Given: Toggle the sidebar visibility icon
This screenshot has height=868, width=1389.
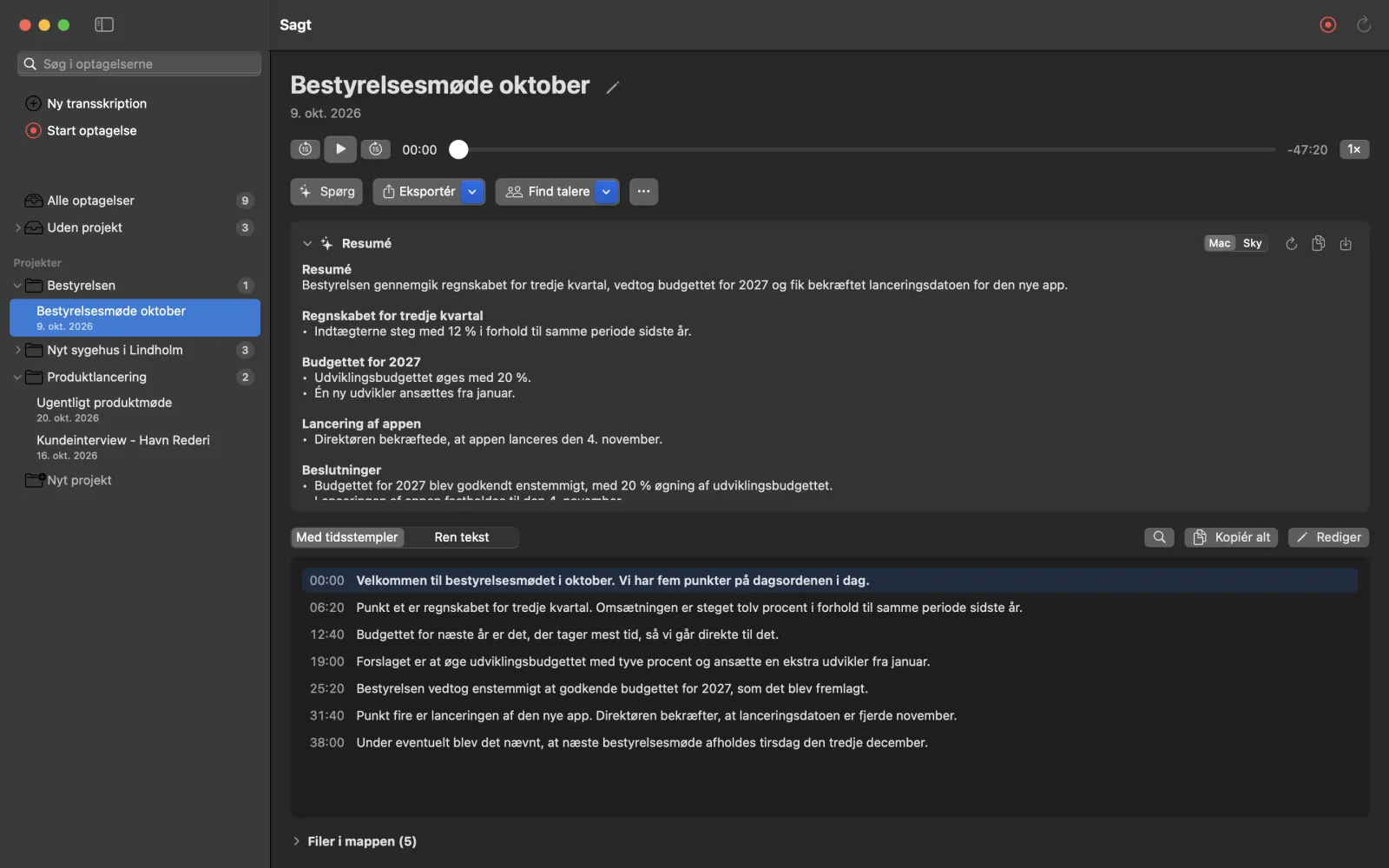Looking at the screenshot, I should click(x=104, y=24).
